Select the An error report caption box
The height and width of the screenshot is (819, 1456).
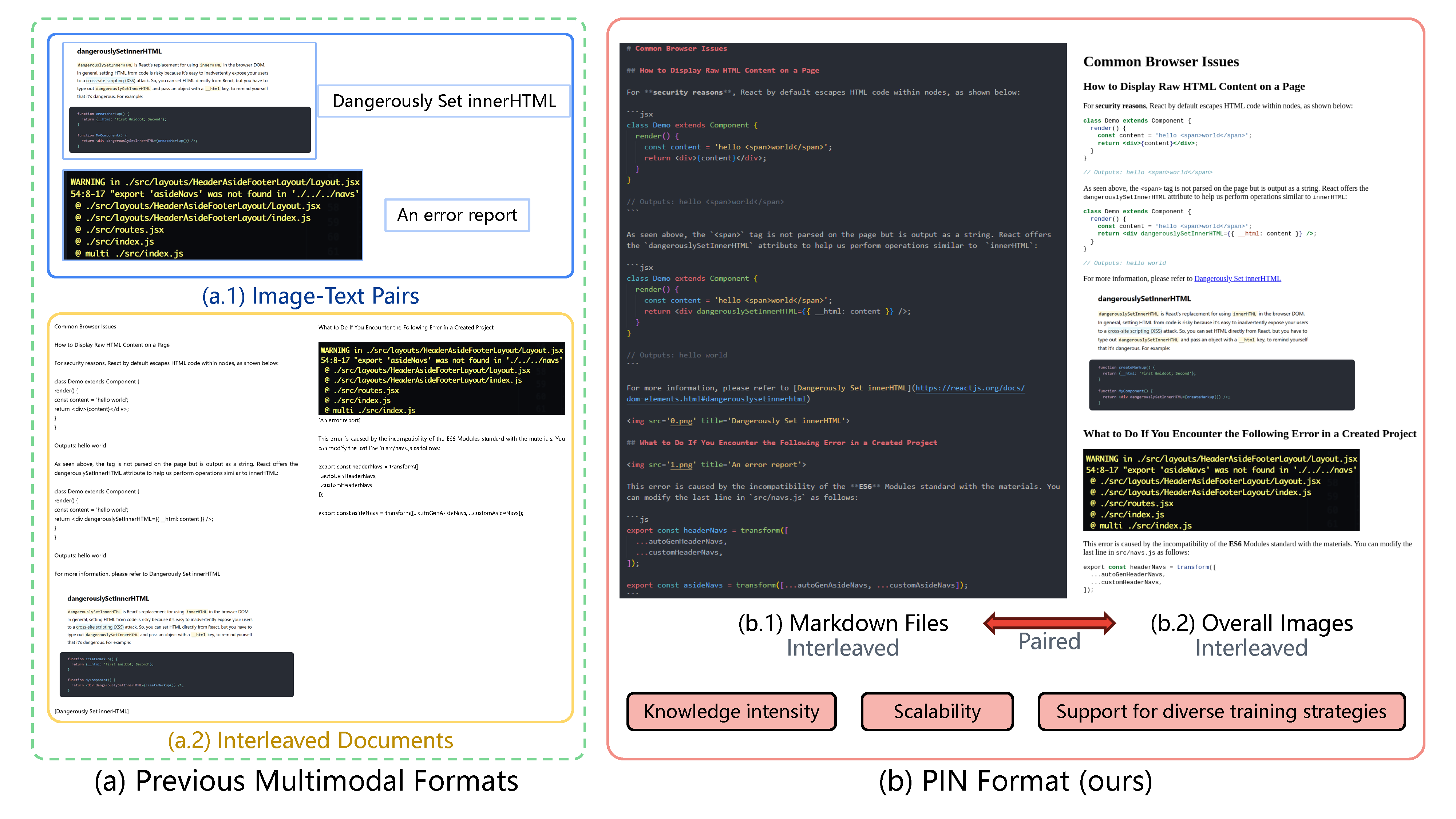click(x=457, y=215)
